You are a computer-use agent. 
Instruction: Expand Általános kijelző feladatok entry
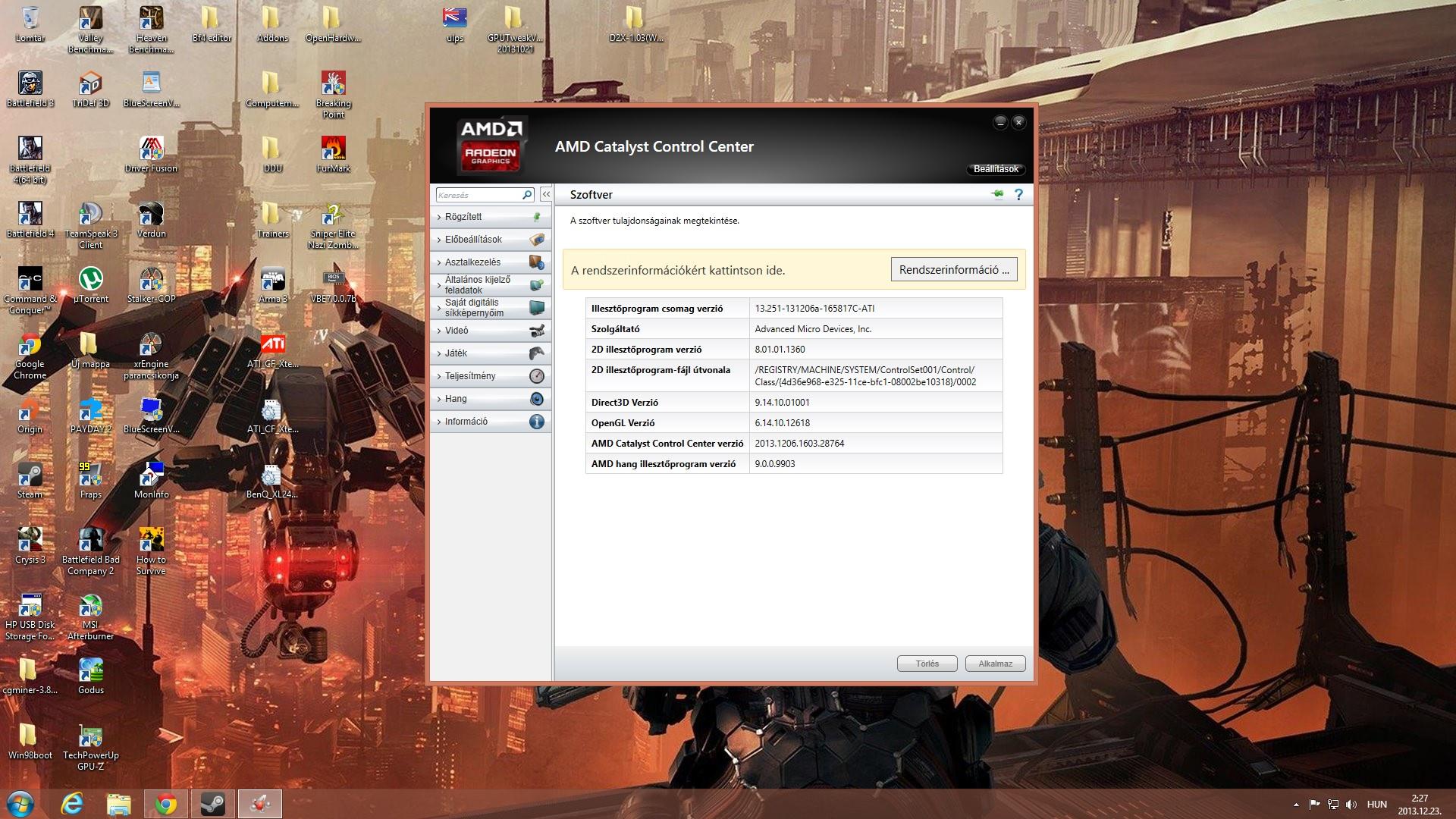click(x=491, y=285)
